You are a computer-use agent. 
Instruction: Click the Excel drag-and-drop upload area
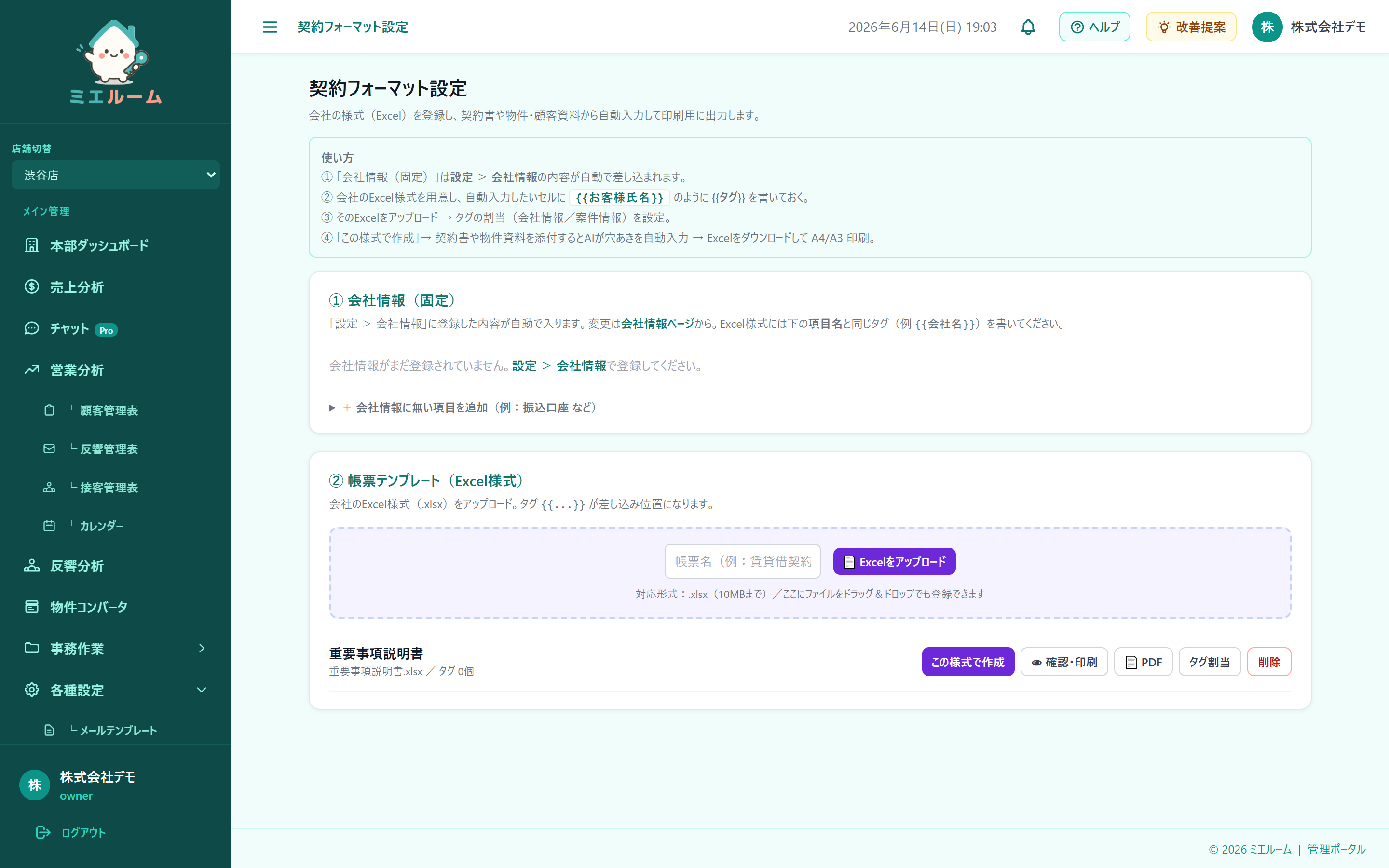click(x=810, y=573)
